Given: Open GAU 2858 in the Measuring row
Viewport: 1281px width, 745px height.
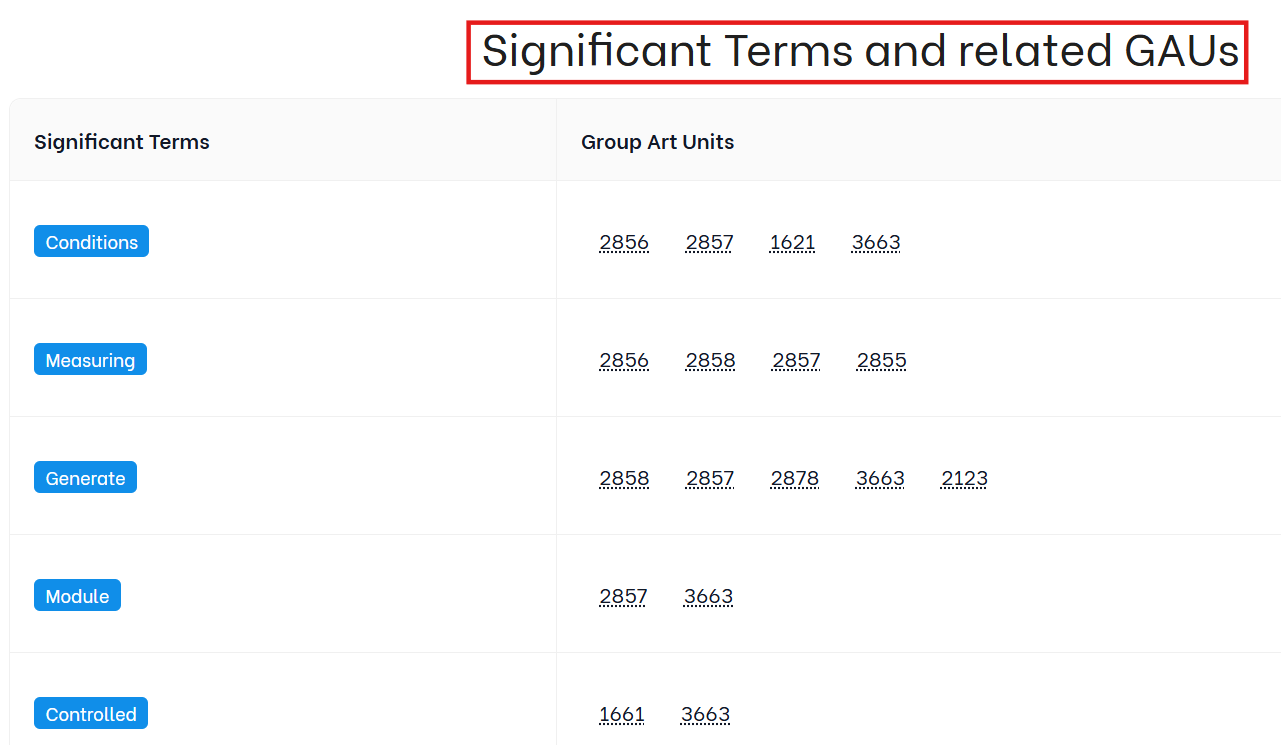Looking at the screenshot, I should (710, 360).
